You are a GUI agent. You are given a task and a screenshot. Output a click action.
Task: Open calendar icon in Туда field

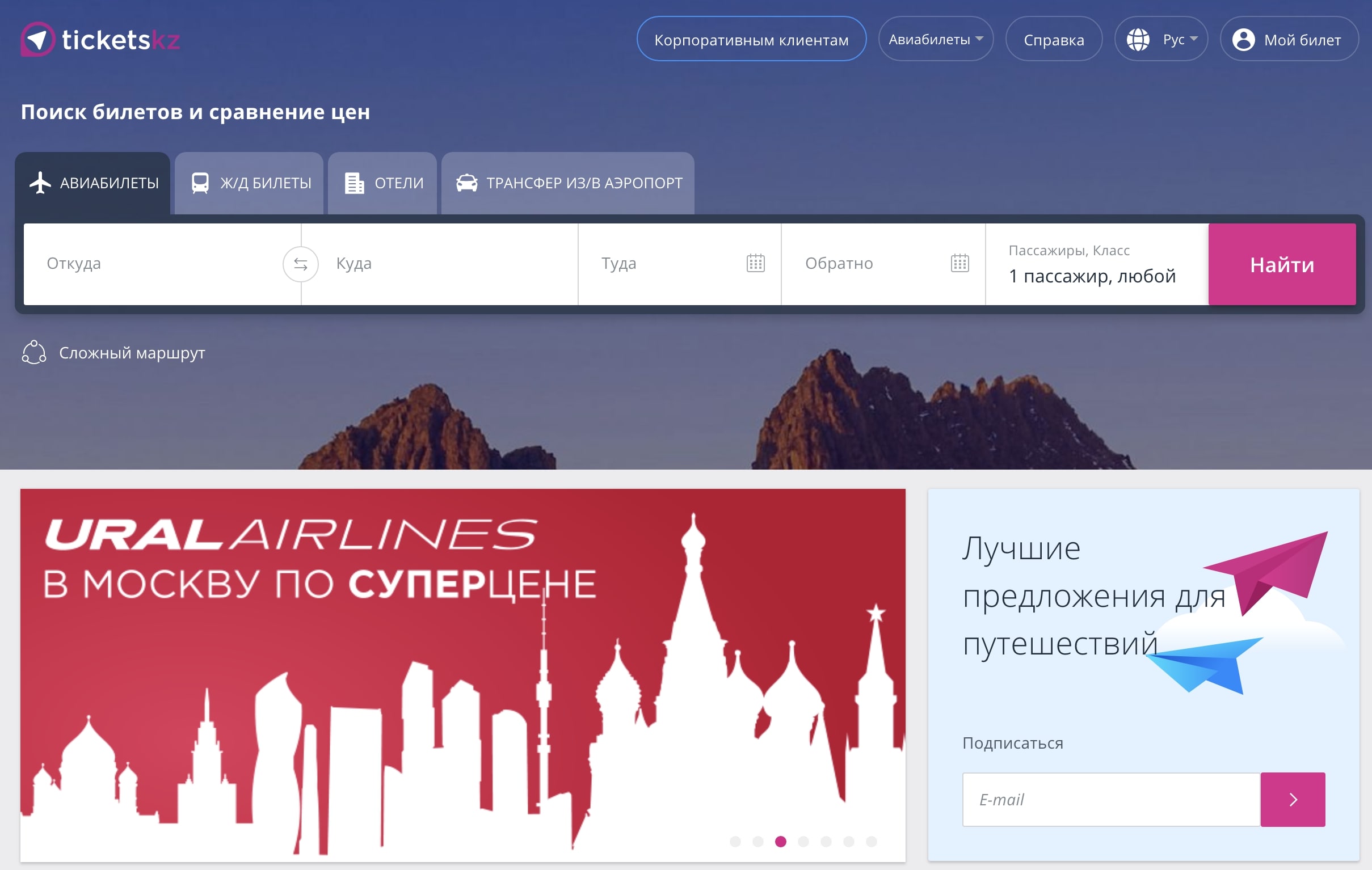(756, 263)
